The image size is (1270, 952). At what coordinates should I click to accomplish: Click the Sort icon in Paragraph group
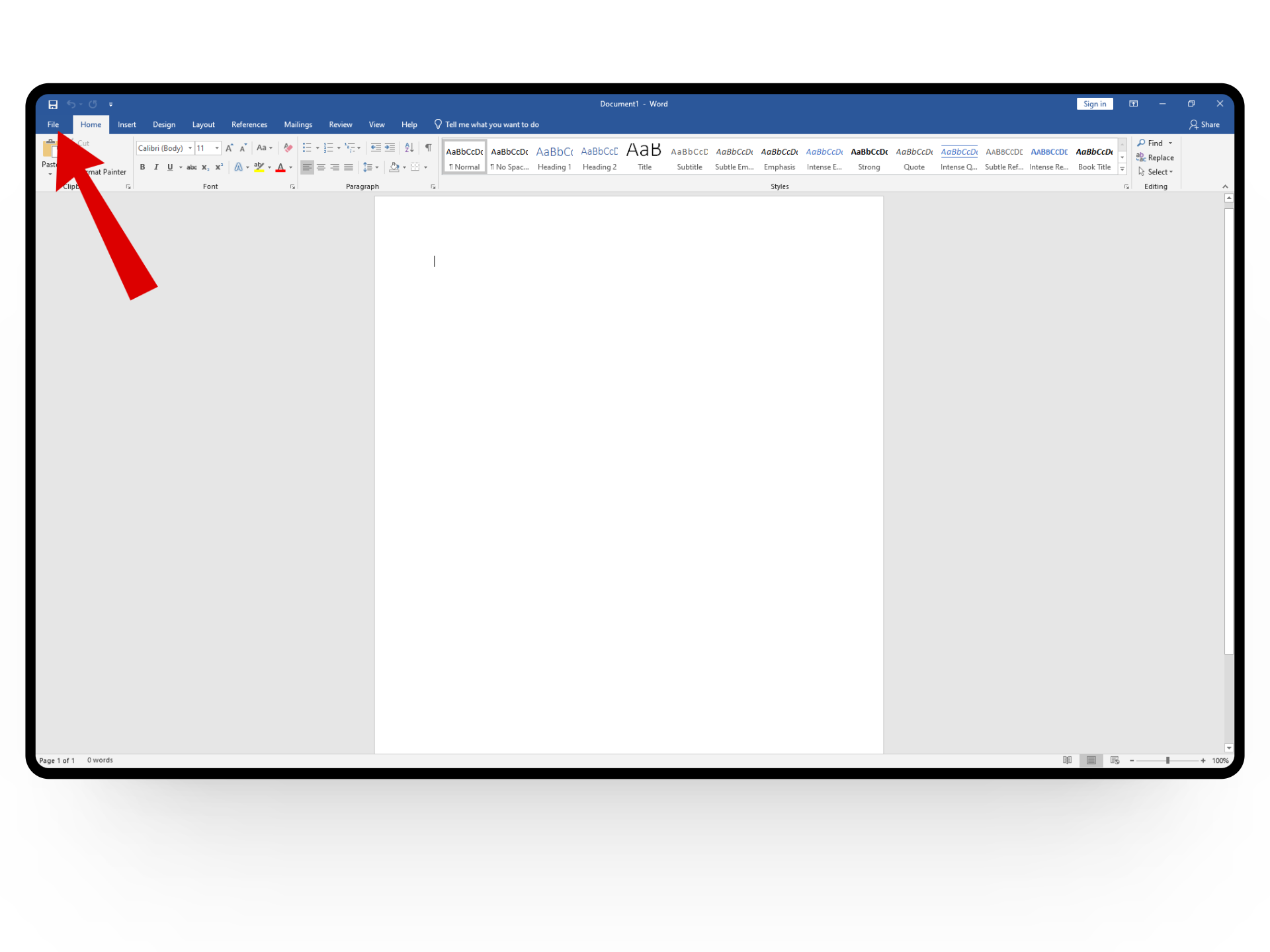(409, 147)
